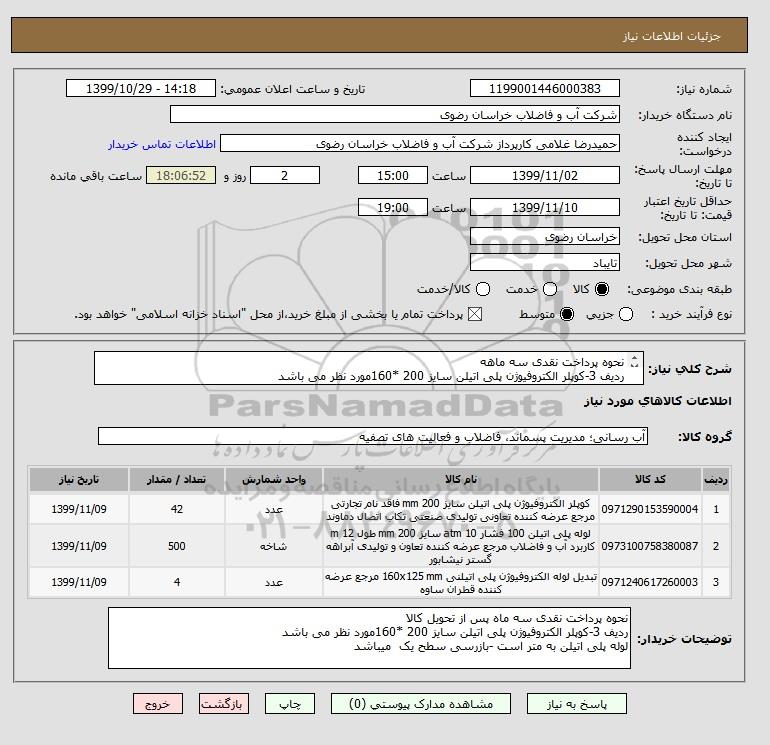
Task: Click the تعداد / مقدار column header
Action: (177, 479)
